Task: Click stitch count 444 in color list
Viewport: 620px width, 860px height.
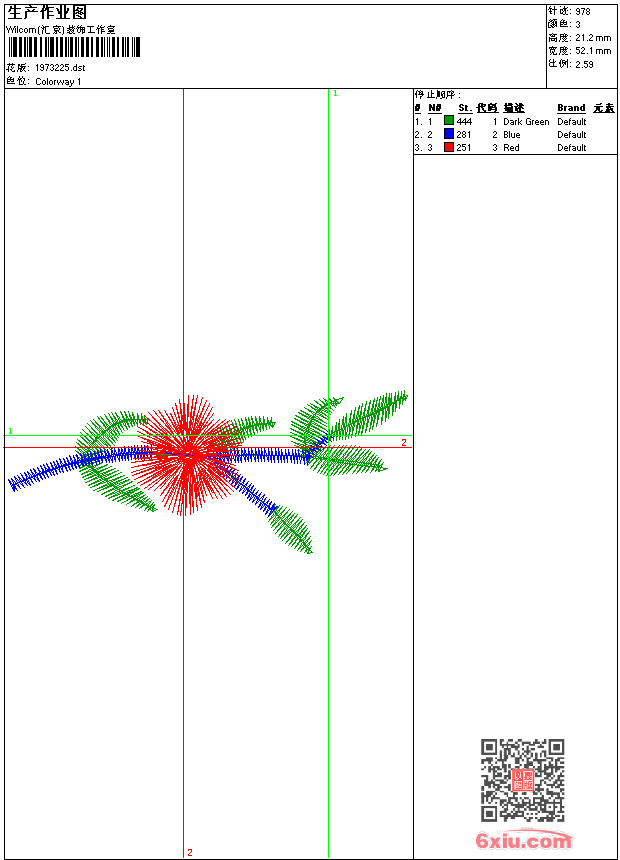Action: coord(464,122)
